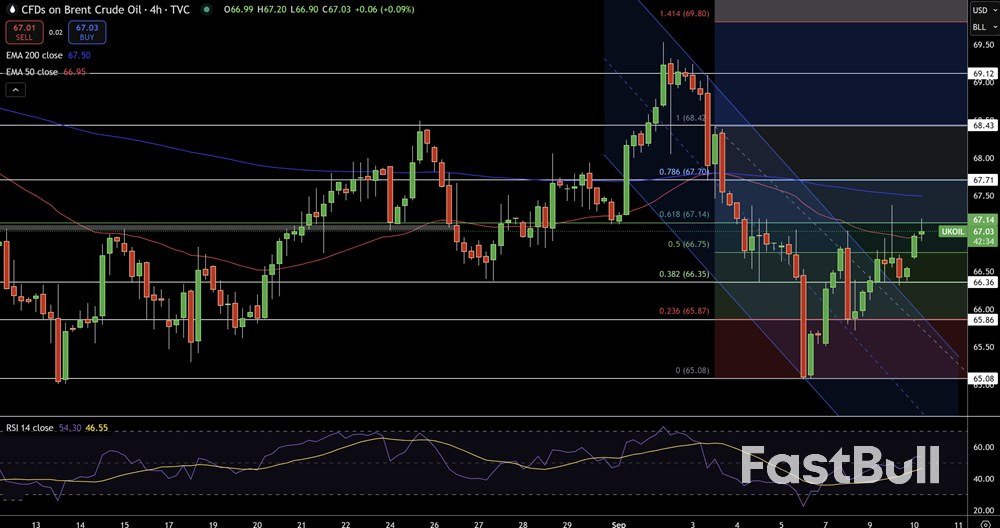Open the BLL unit dropdown
The height and width of the screenshot is (528, 1000).
[x=982, y=27]
